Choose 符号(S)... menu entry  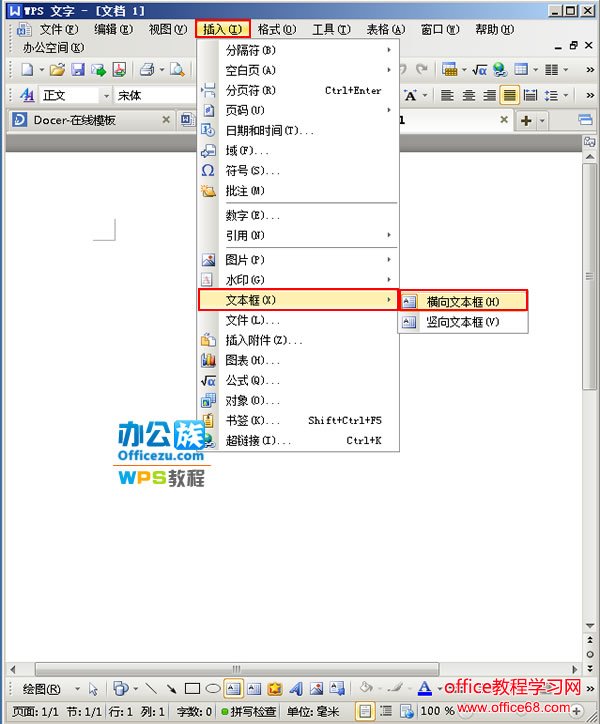(x=298, y=171)
